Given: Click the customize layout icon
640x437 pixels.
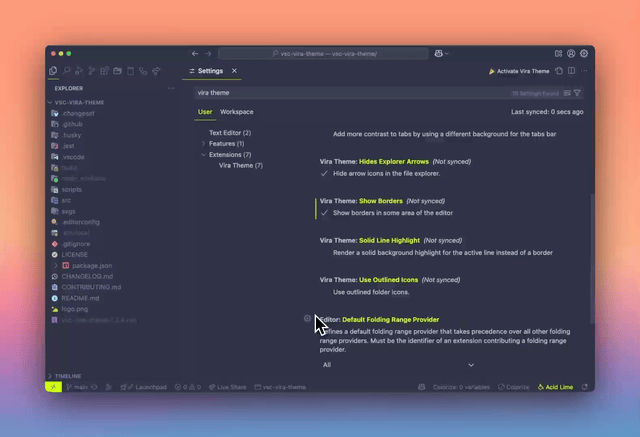Looking at the screenshot, I should pyautogui.click(x=558, y=53).
